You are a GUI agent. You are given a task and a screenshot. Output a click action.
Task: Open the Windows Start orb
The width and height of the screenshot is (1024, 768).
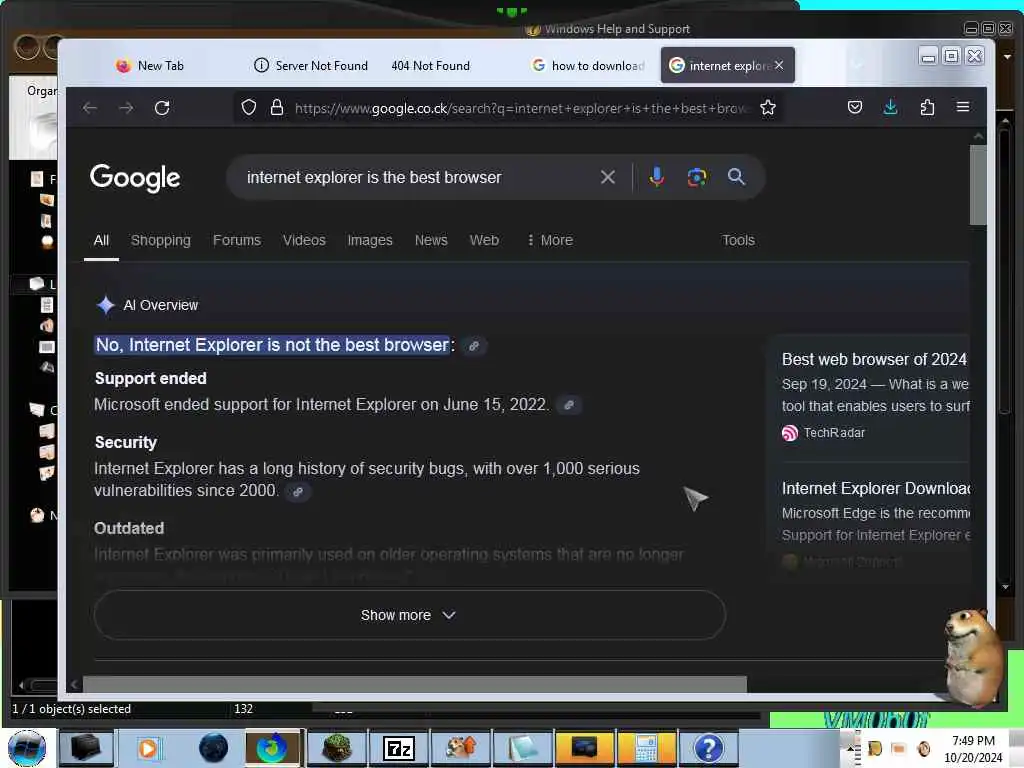(x=27, y=748)
